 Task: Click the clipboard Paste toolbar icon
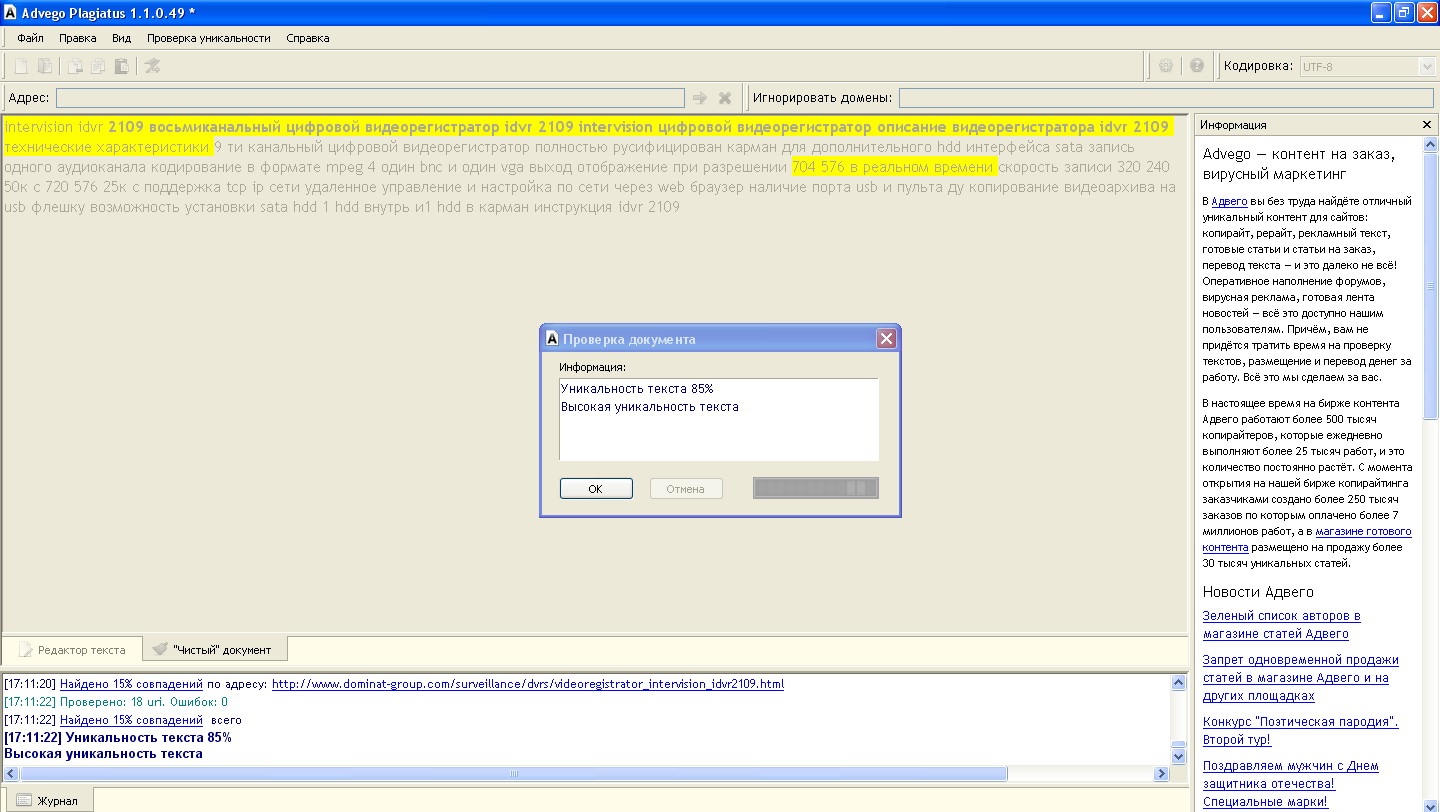pyautogui.click(x=121, y=66)
